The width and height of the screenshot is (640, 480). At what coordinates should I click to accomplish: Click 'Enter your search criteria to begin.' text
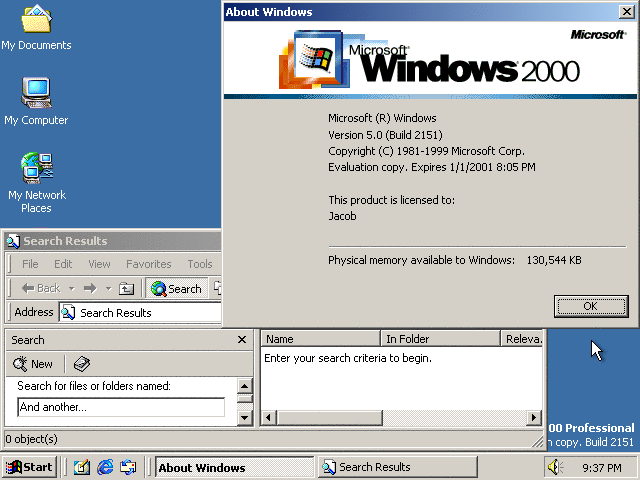[348, 358]
